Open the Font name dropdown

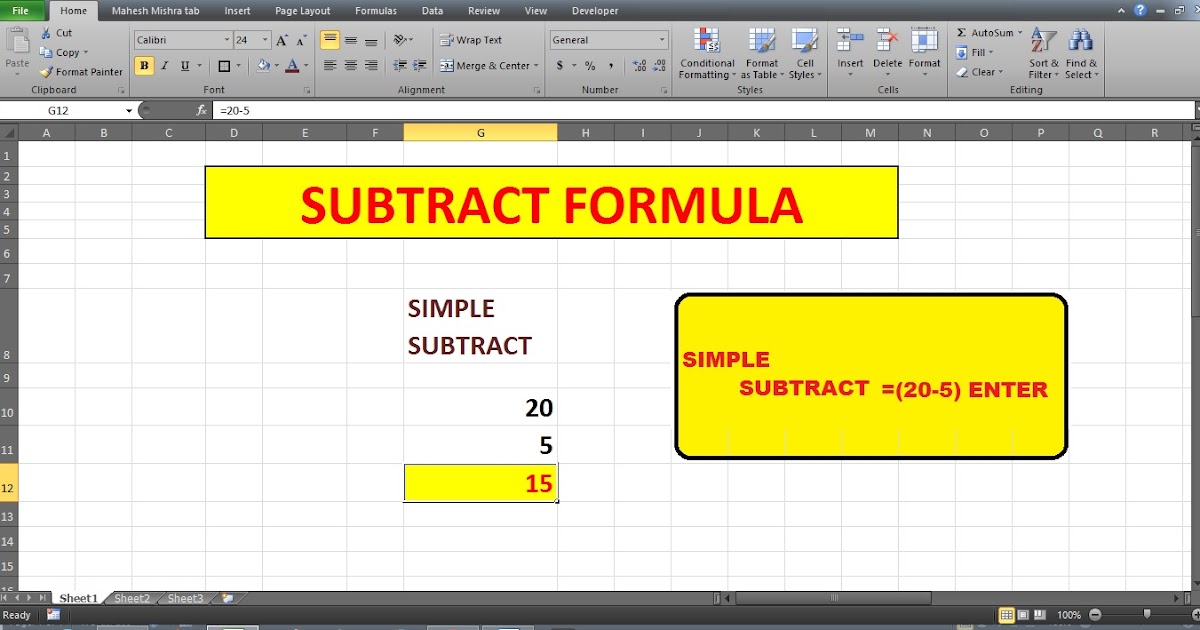[x=227, y=39]
